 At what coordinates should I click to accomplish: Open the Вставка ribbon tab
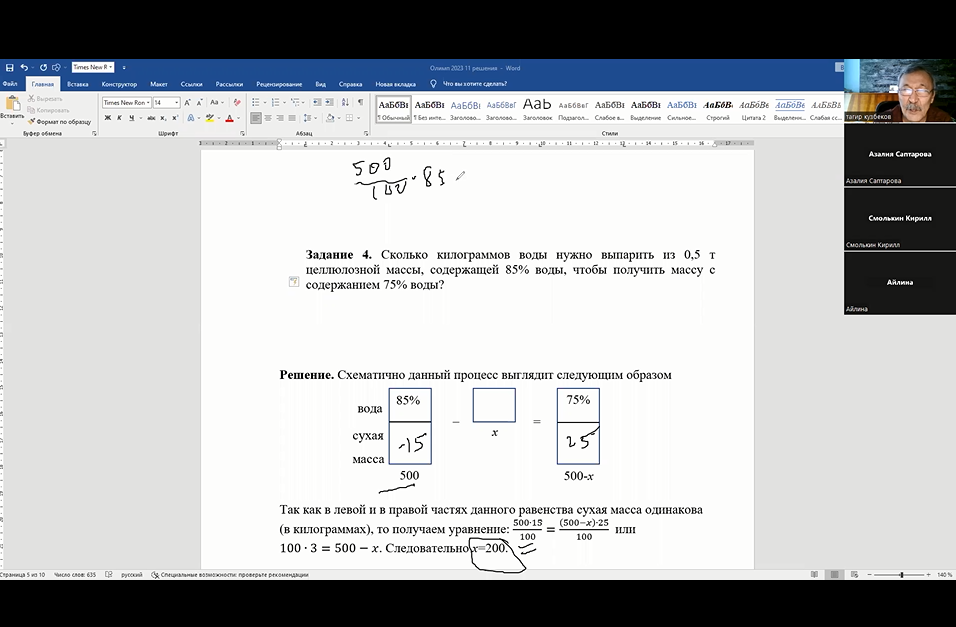(x=77, y=84)
